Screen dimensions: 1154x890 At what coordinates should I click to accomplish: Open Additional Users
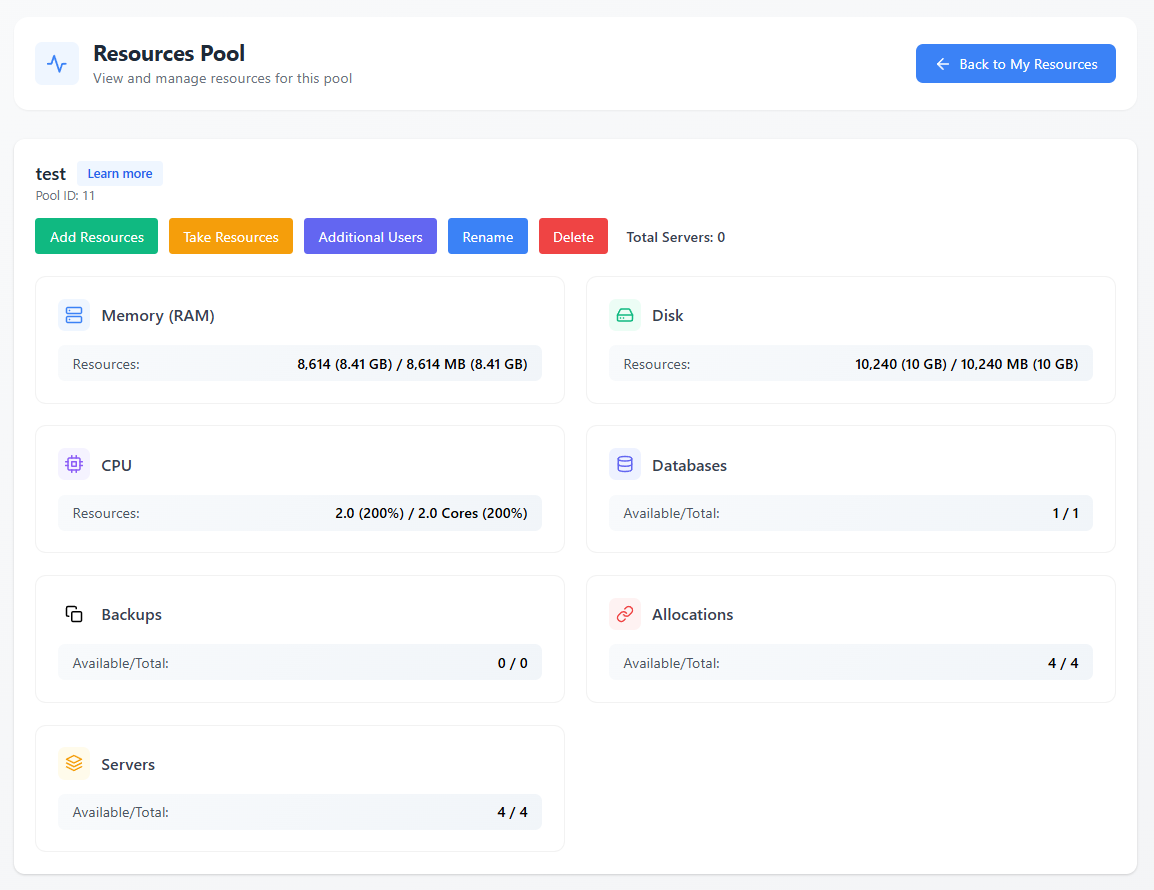point(370,236)
